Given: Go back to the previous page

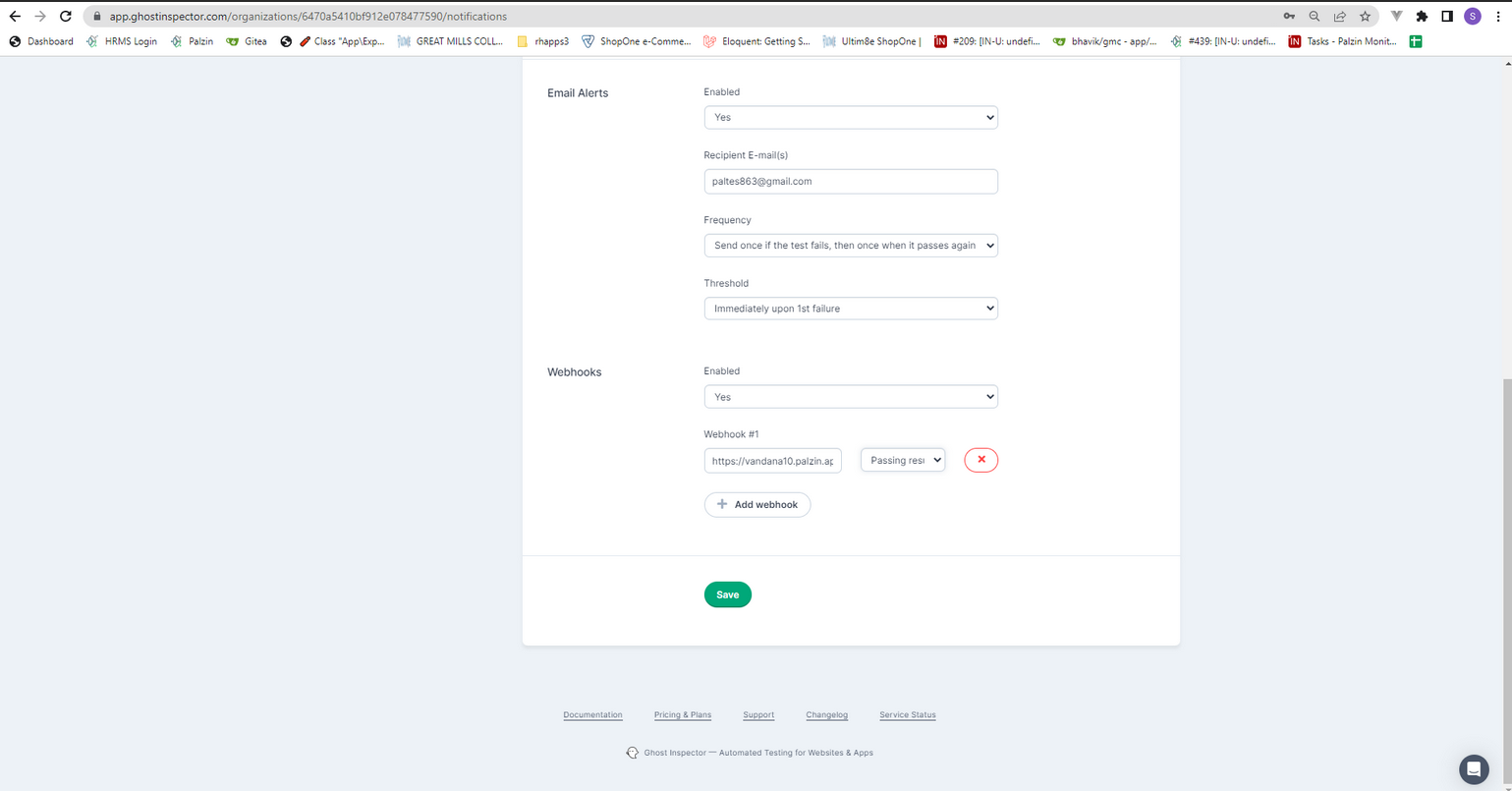Looking at the screenshot, I should (x=15, y=17).
